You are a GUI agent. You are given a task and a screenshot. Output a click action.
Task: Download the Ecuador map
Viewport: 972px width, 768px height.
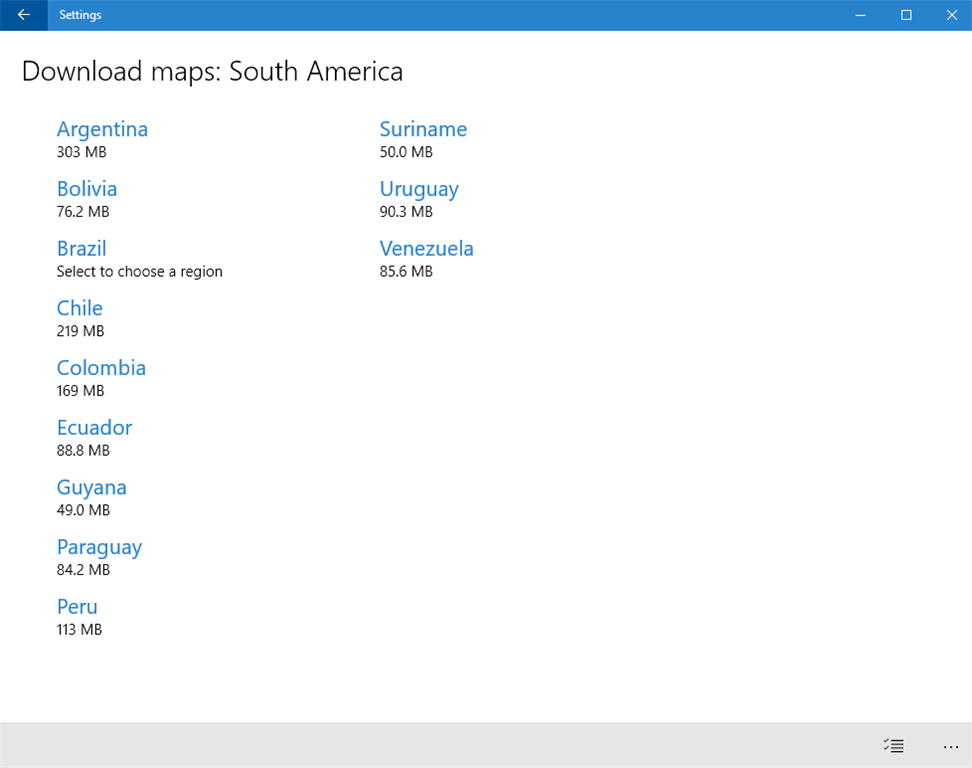(94, 427)
